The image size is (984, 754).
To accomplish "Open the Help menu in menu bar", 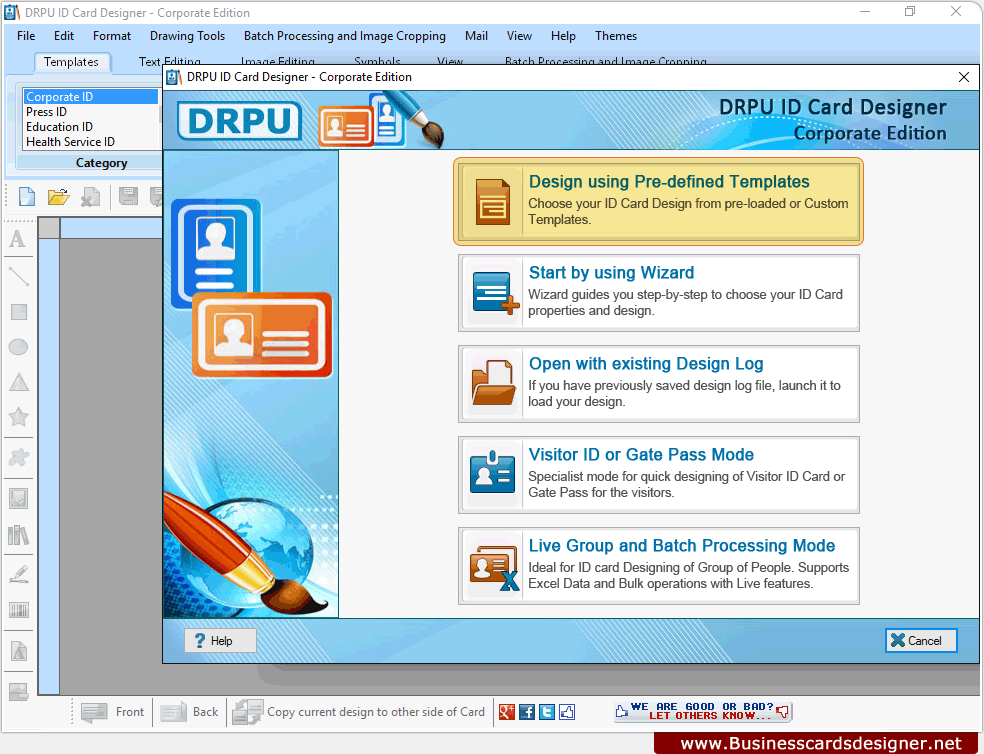I will (x=563, y=36).
